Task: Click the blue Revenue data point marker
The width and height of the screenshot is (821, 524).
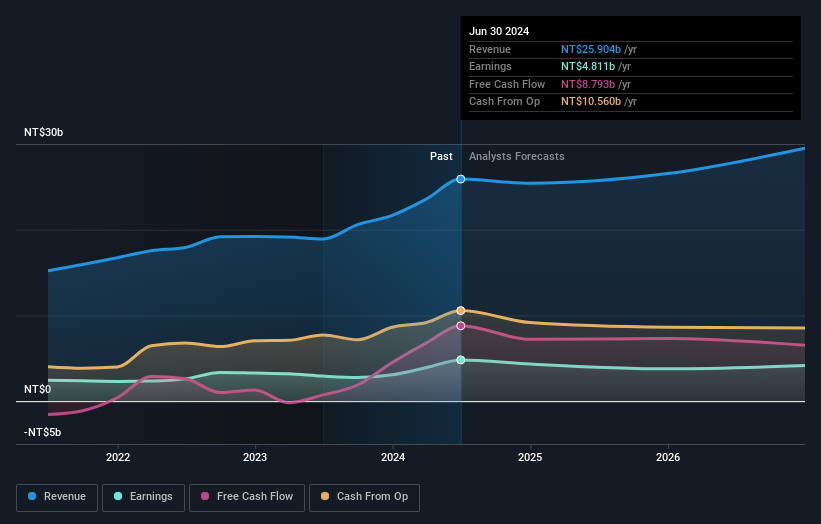Action: click(x=461, y=179)
